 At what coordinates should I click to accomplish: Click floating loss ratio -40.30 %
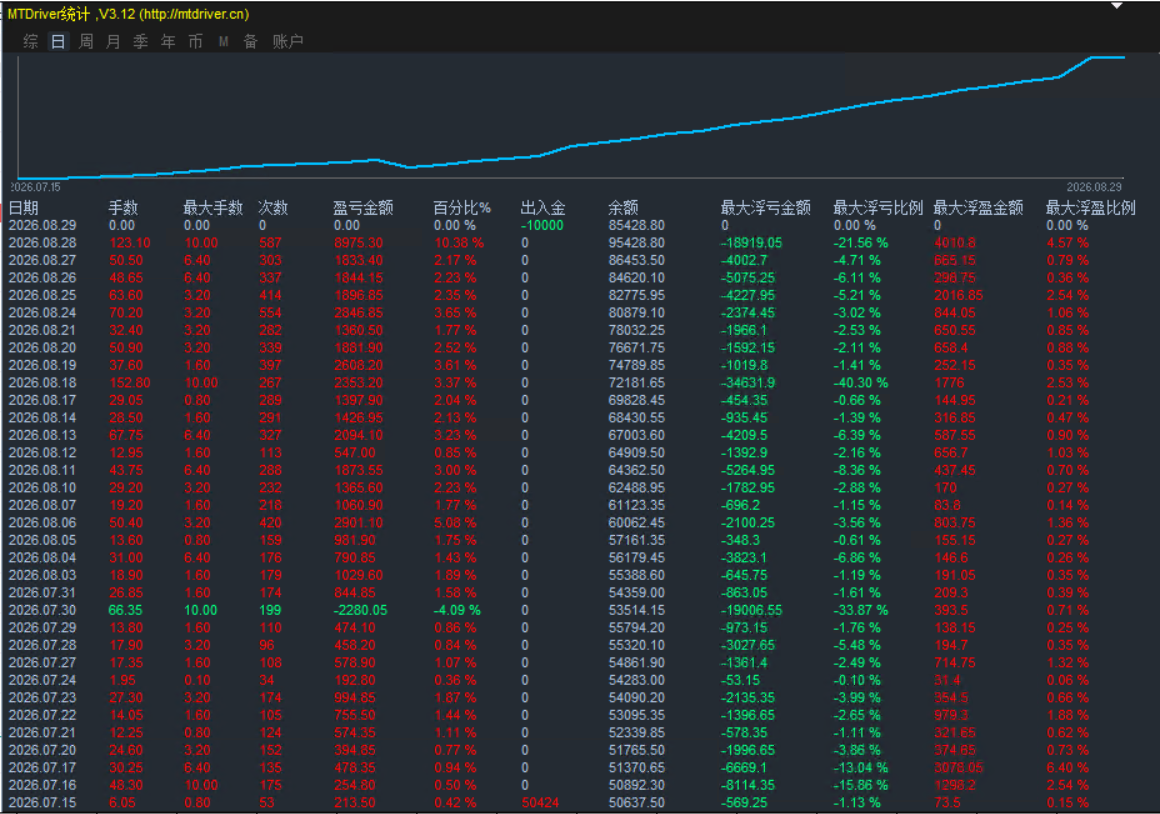(x=860, y=383)
